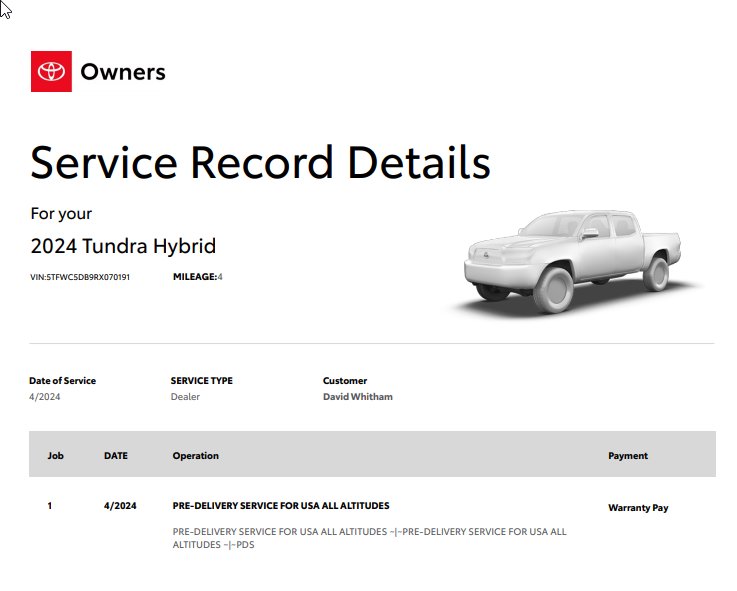
Task: Click the 4/2024 date in job row
Action: 120,506
